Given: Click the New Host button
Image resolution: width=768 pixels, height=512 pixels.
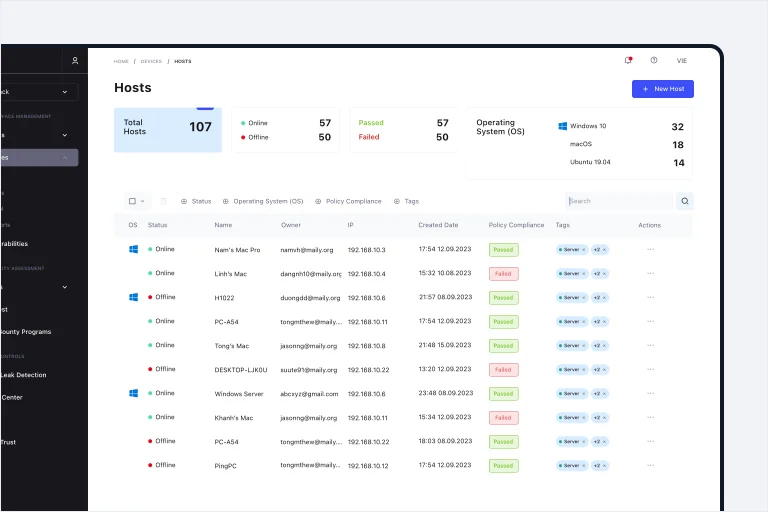Looking at the screenshot, I should click(x=663, y=89).
